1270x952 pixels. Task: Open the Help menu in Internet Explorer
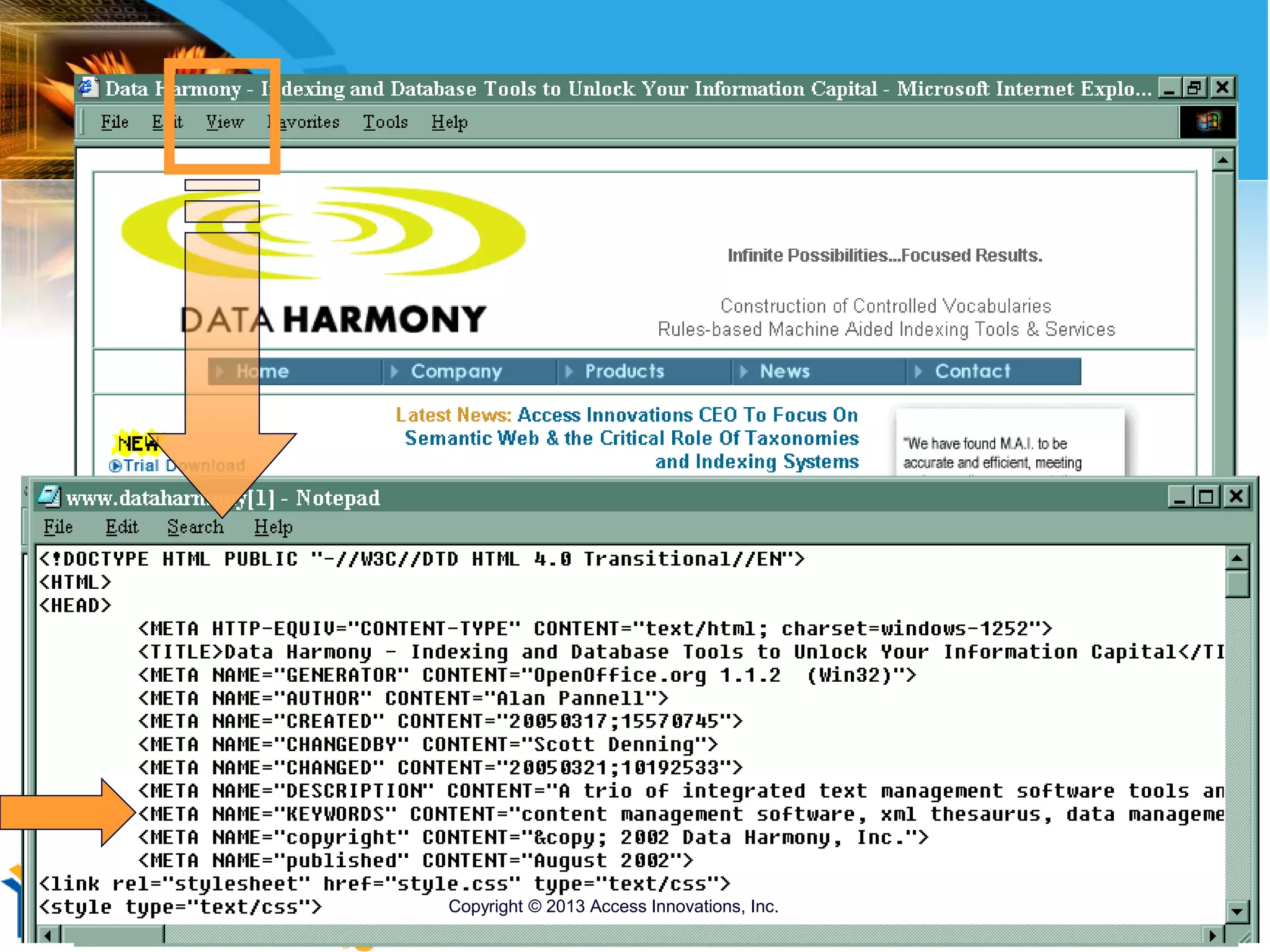click(449, 122)
